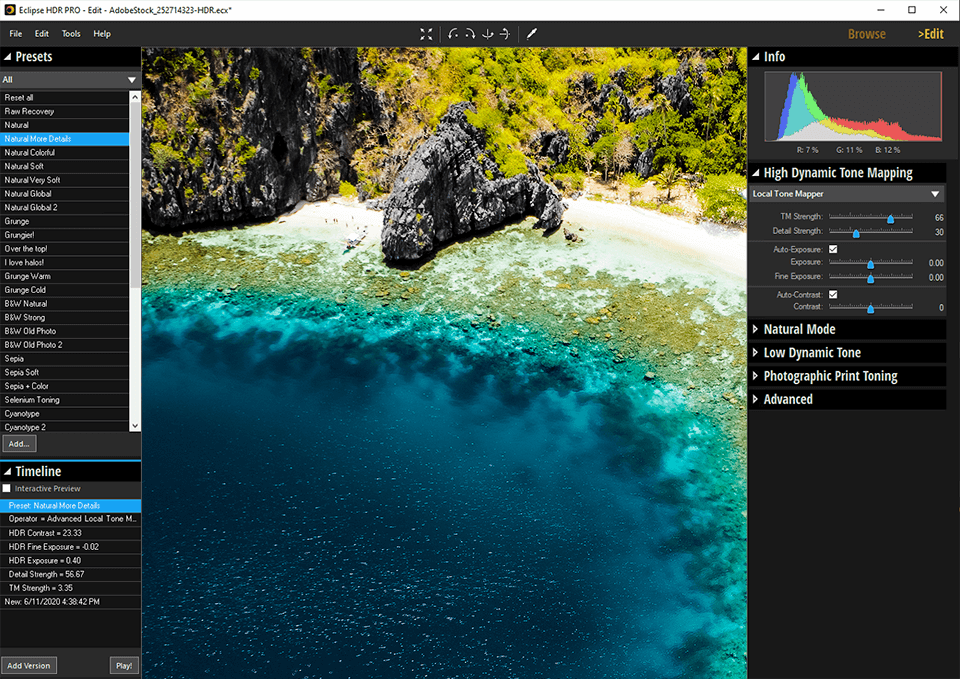Rotate the image counterclockwise
The height and width of the screenshot is (679, 960).
(454, 34)
